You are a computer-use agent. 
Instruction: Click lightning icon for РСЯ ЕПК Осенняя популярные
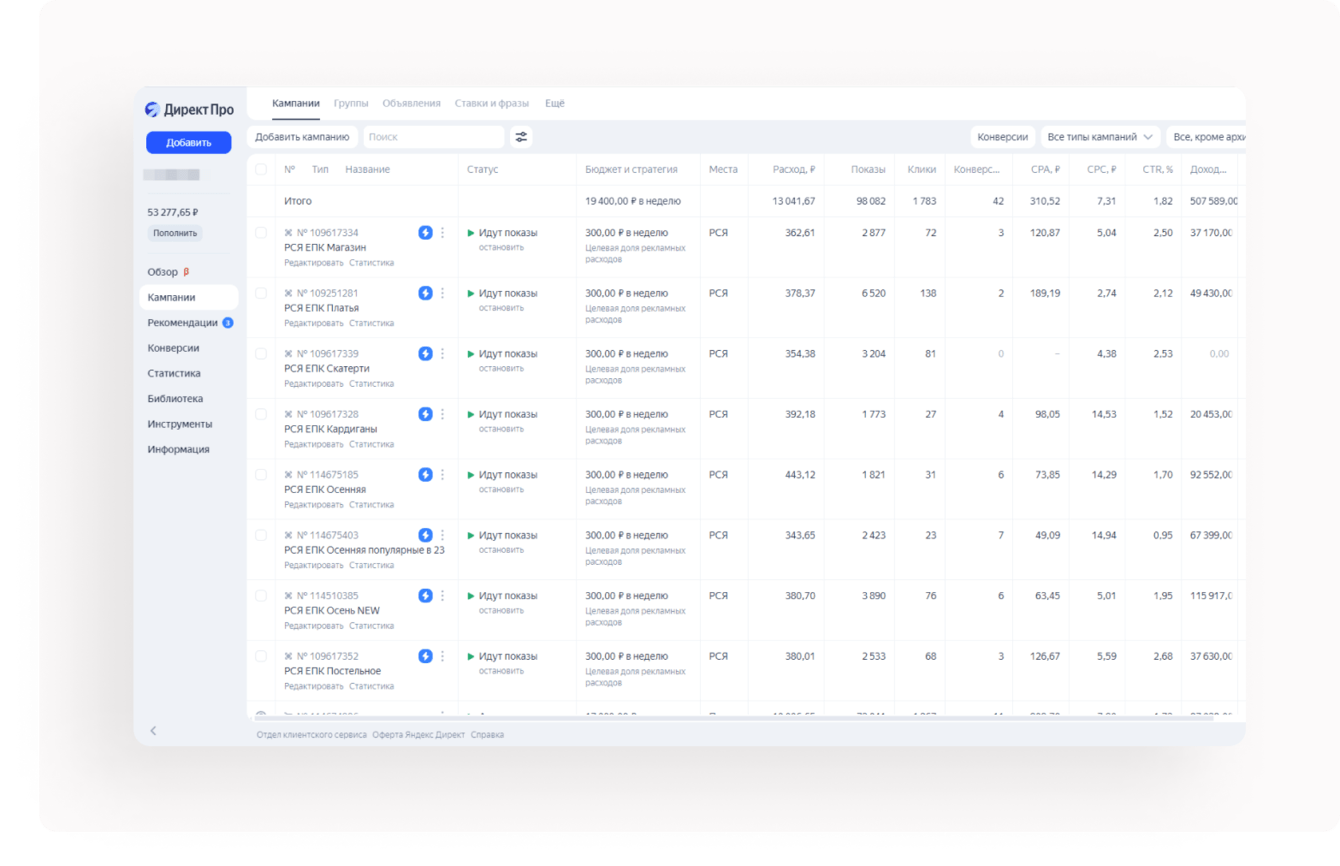point(425,535)
